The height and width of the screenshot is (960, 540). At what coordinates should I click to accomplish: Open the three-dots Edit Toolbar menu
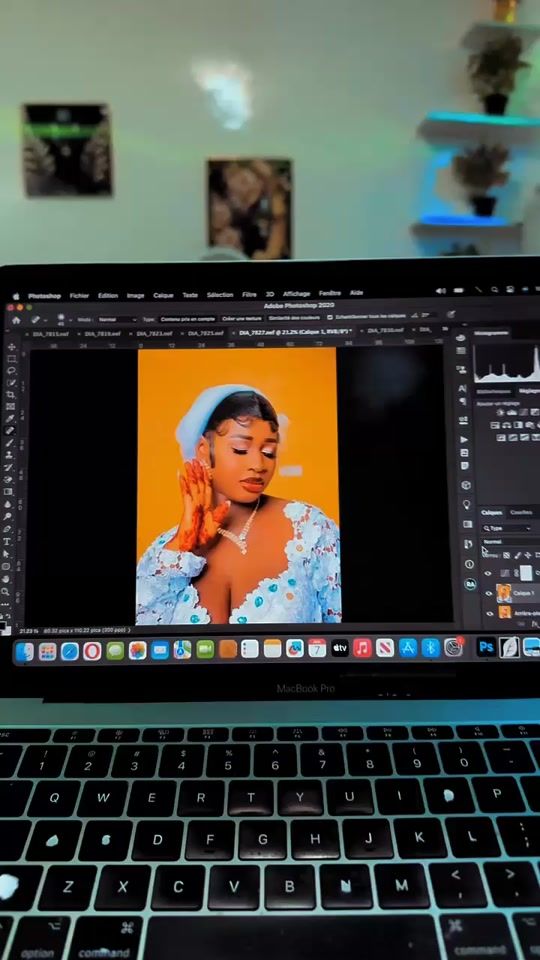pos(5,604)
